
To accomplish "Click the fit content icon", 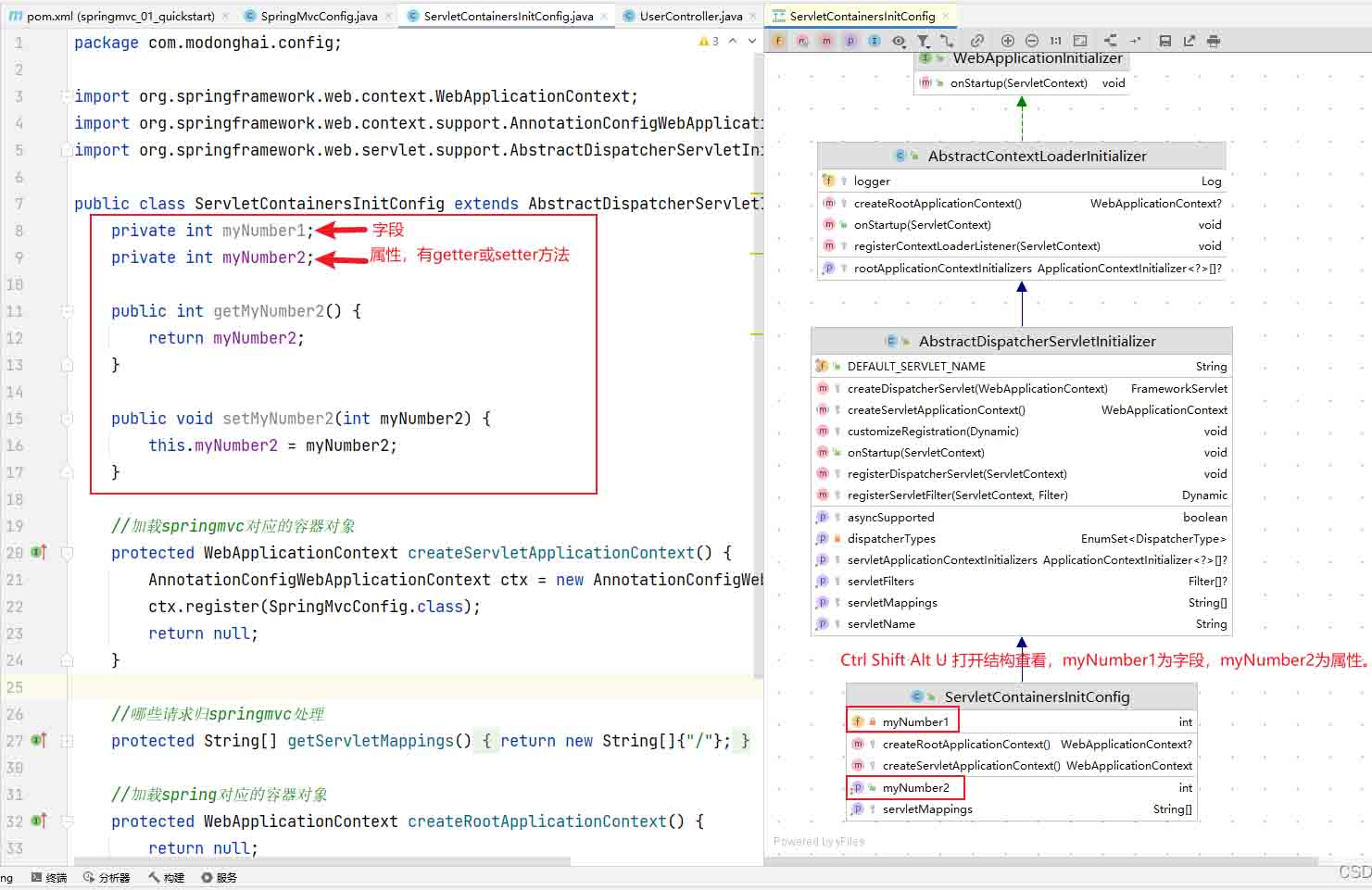I will (x=1080, y=41).
